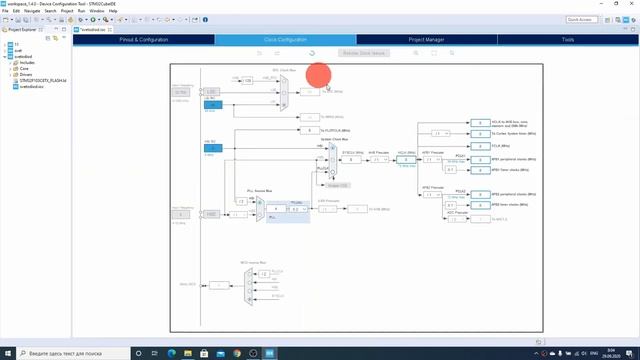Open Microsoft Edge from the taskbar
The width and height of the screenshot is (640, 360).
[x=171, y=353]
